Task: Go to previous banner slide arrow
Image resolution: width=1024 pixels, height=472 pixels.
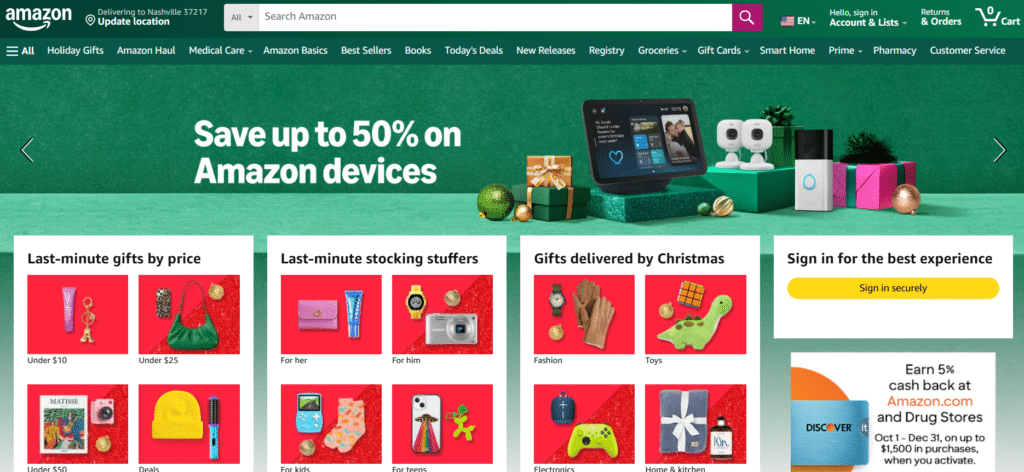Action: pos(27,150)
